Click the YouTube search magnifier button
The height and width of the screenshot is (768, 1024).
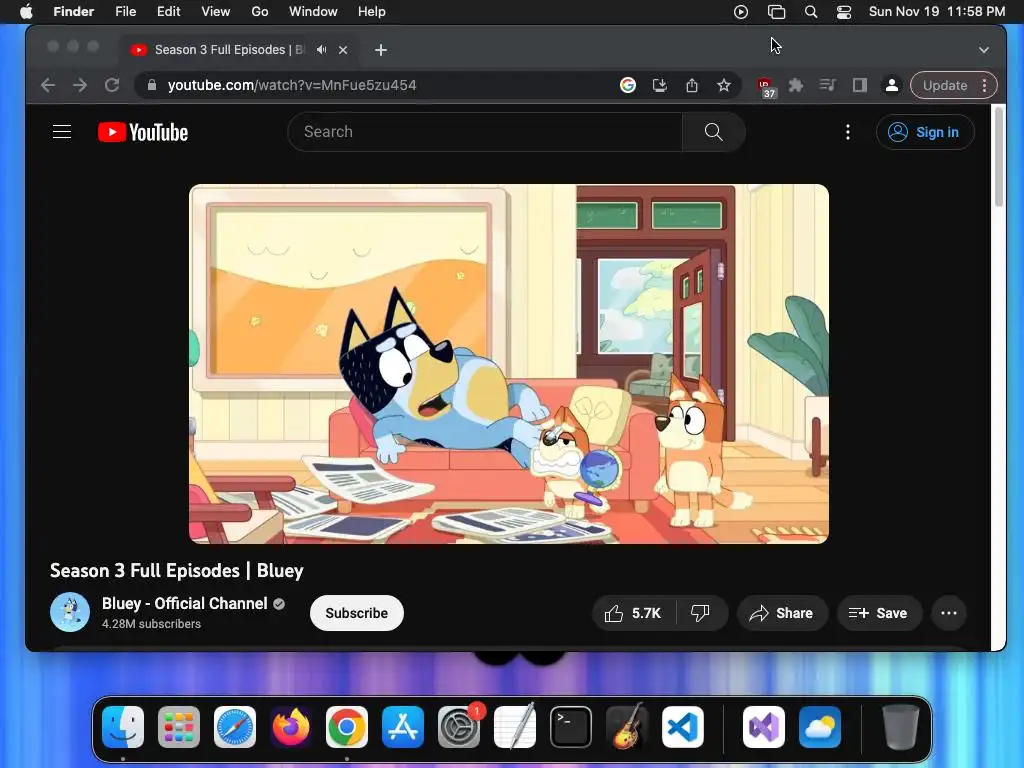pyautogui.click(x=713, y=132)
